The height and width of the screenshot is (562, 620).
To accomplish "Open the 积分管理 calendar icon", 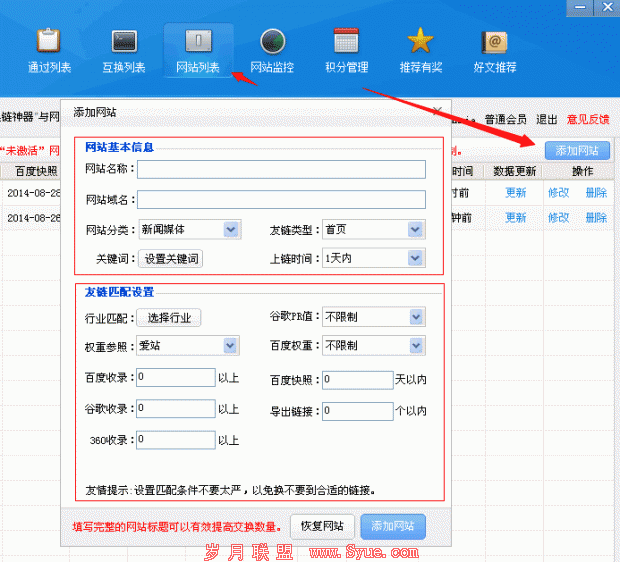I will [346, 40].
